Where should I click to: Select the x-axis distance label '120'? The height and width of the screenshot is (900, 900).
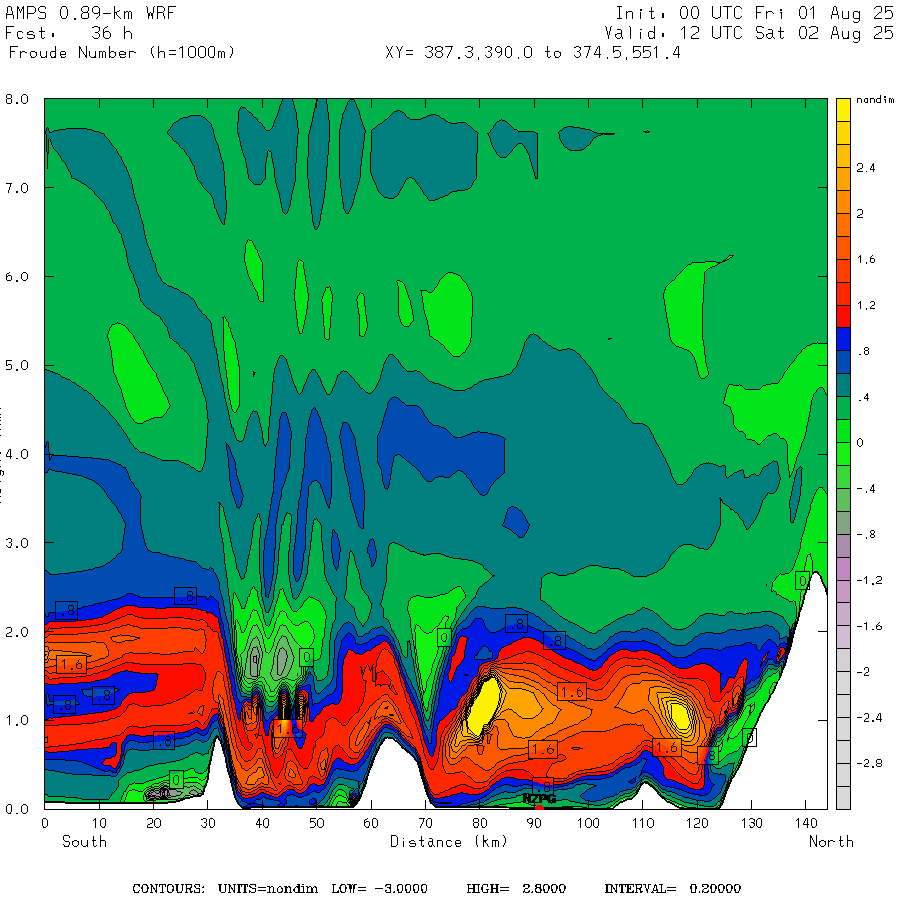pos(697,824)
